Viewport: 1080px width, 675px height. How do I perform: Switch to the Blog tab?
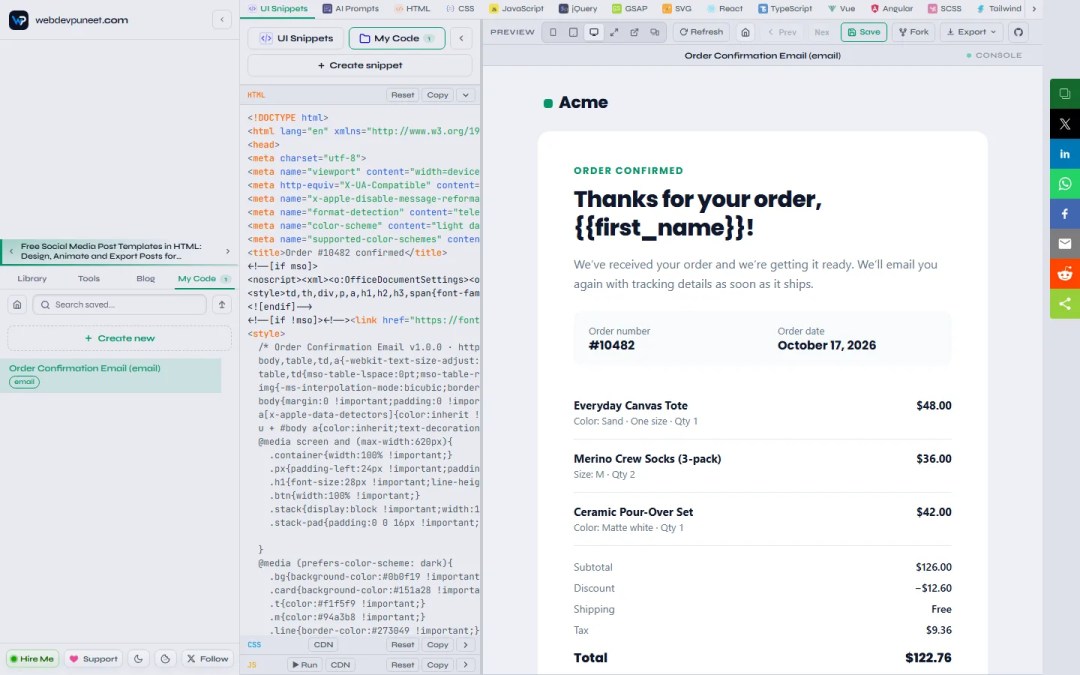[x=145, y=278]
